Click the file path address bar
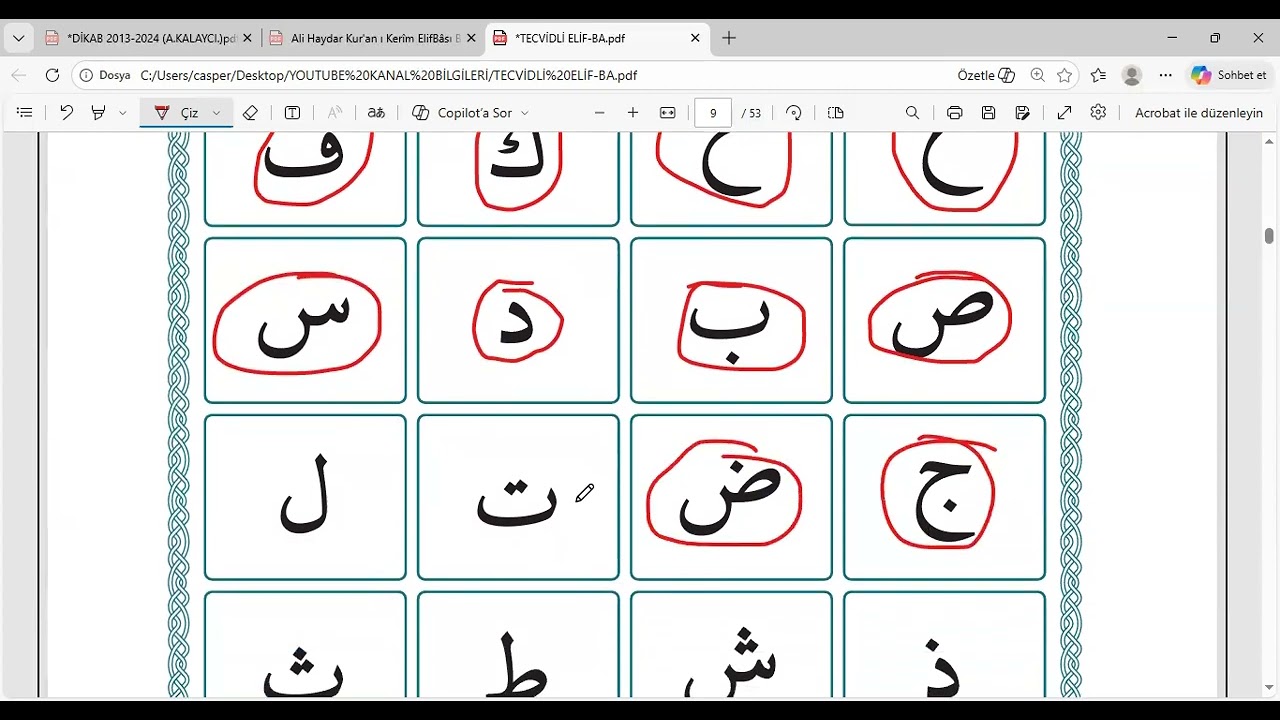This screenshot has width=1280, height=720. point(540,75)
